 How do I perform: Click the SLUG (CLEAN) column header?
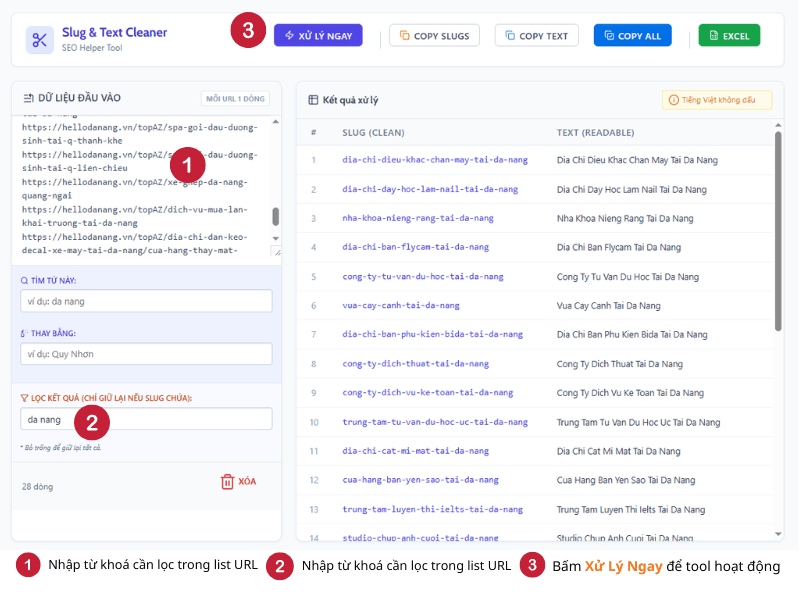[373, 132]
